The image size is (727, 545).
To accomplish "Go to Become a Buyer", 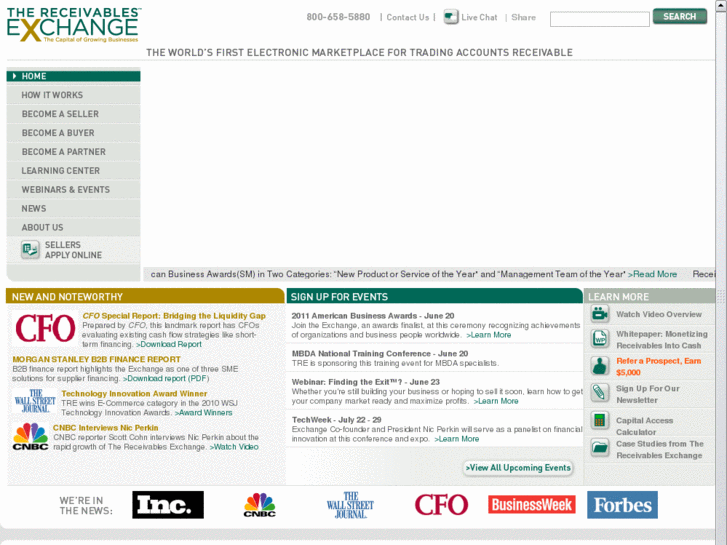I will [x=73, y=133].
